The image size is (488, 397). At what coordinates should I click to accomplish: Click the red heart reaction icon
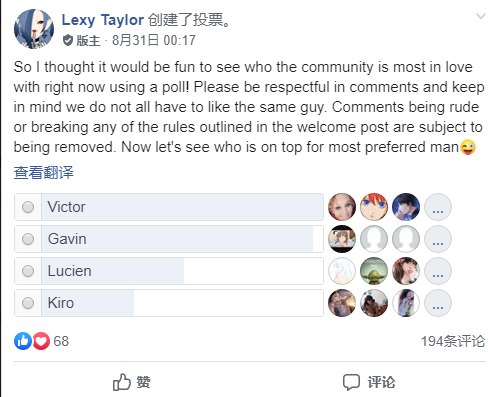click(x=41, y=341)
